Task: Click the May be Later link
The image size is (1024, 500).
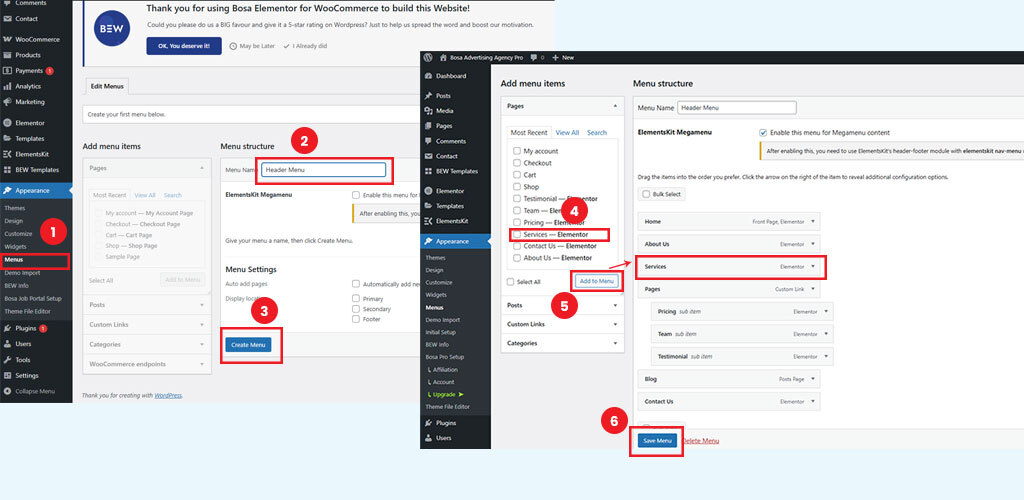Action: 253,46
